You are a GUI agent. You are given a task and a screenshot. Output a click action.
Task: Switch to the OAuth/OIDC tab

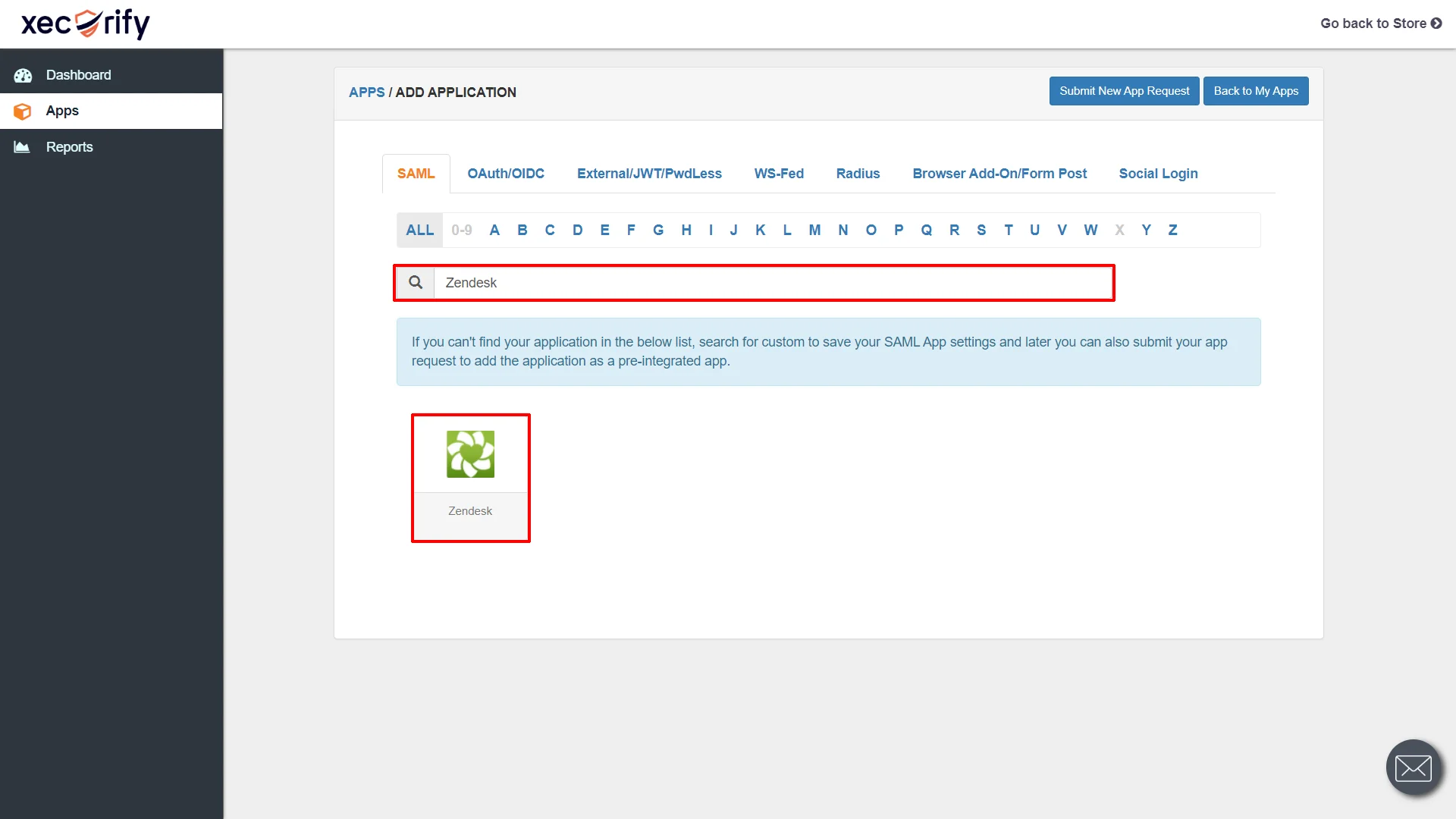506,174
